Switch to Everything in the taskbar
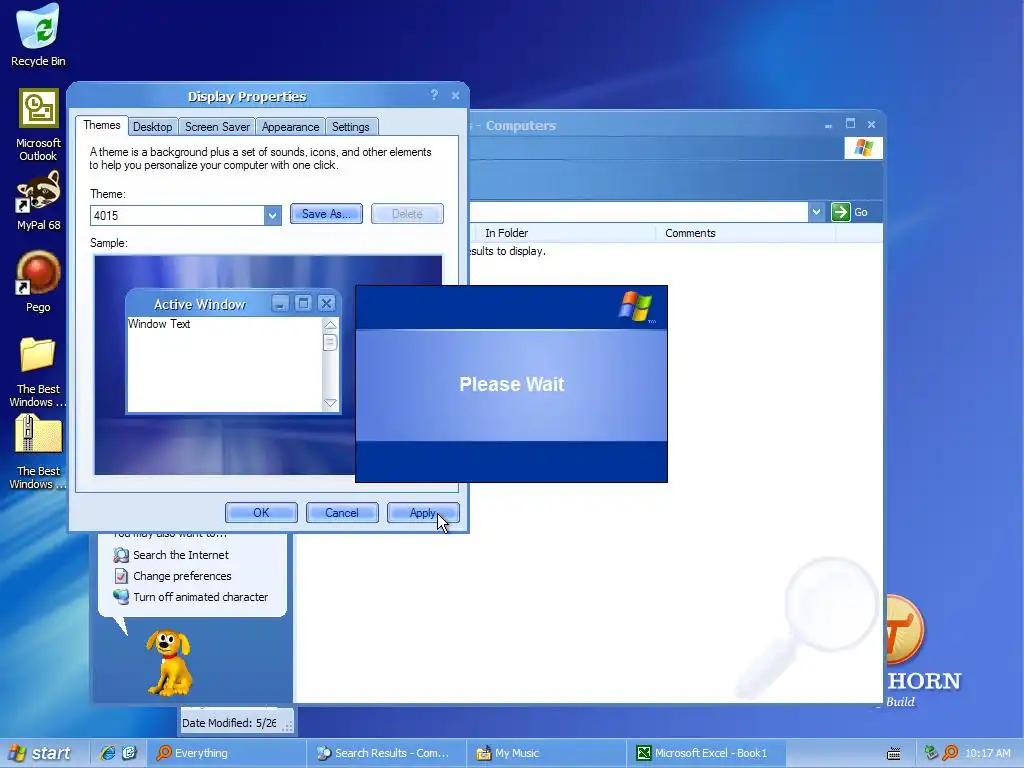The height and width of the screenshot is (768, 1024). [x=226, y=753]
